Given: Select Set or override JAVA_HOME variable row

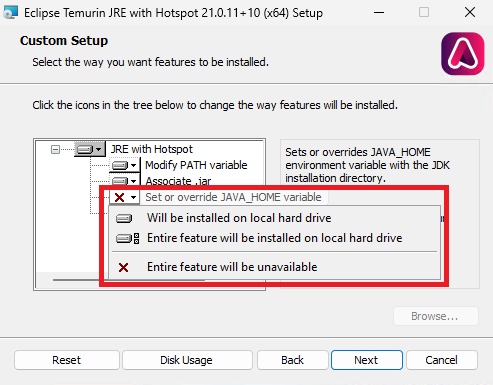Looking at the screenshot, I should click(233, 197).
